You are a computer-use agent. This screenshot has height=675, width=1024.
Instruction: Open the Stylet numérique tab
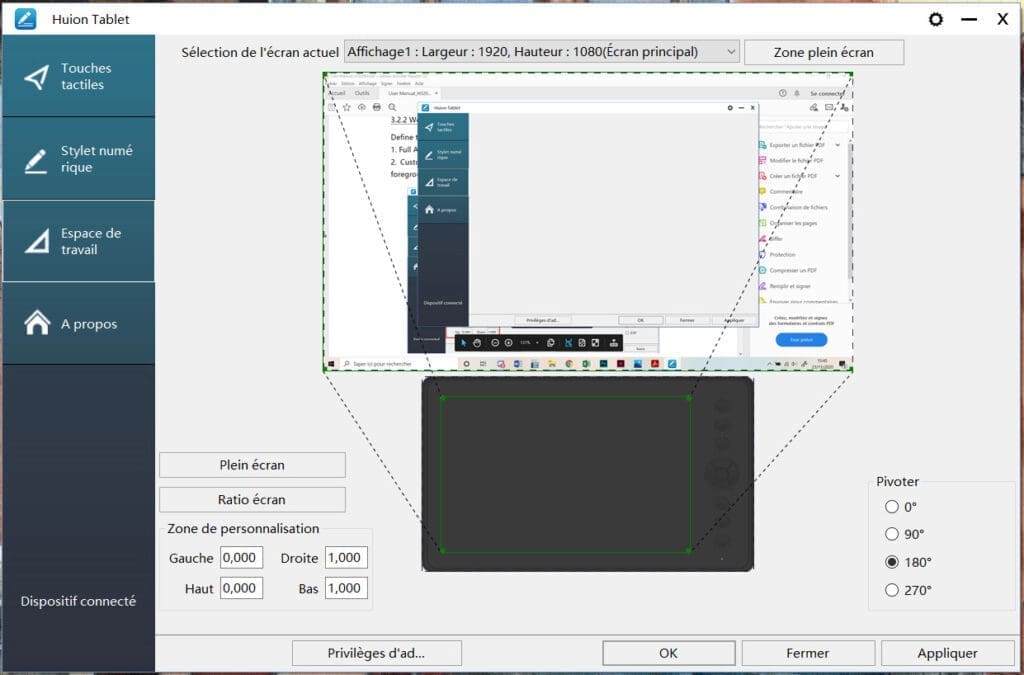pyautogui.click(x=78, y=159)
